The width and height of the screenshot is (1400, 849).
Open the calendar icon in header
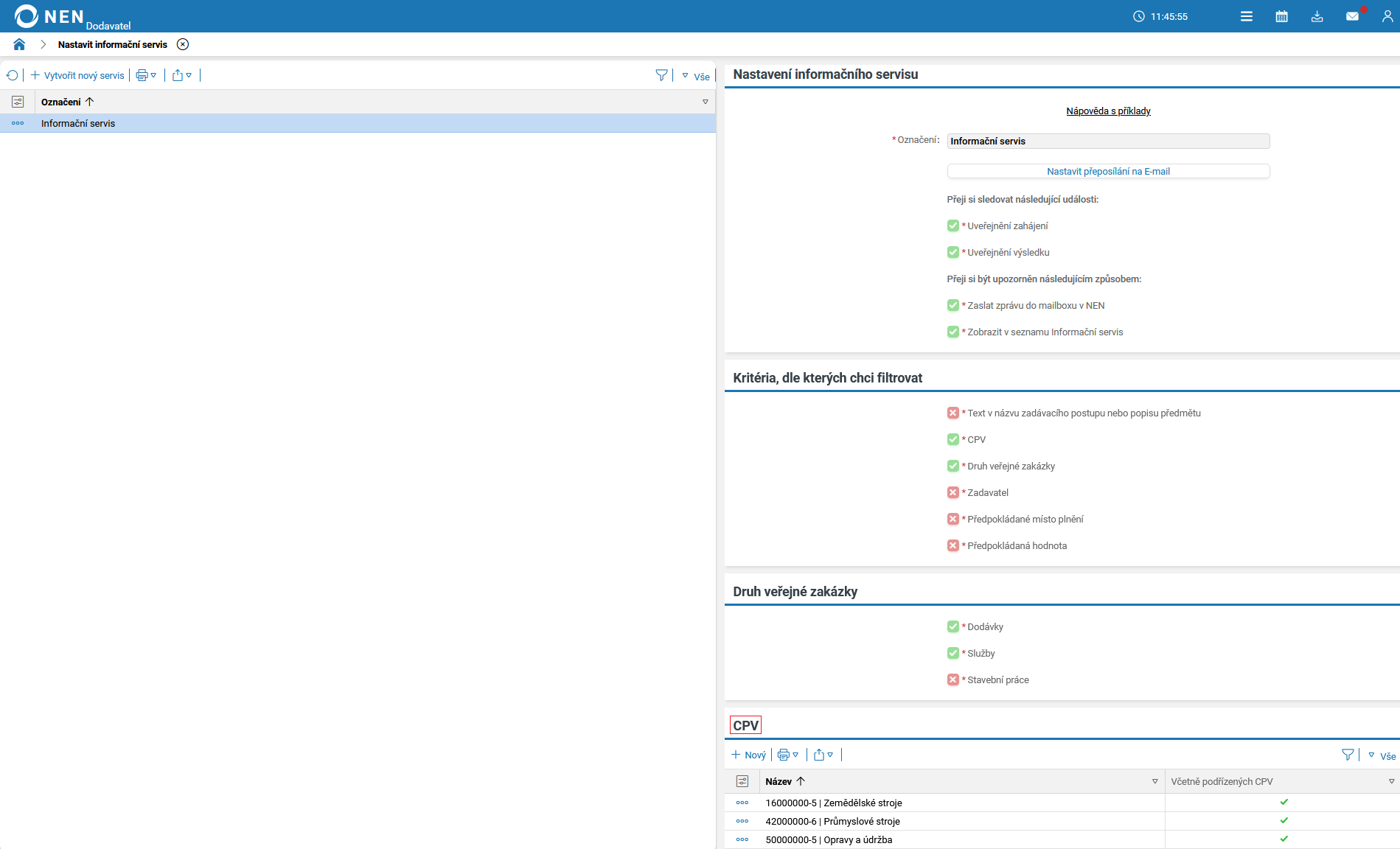tap(1281, 16)
